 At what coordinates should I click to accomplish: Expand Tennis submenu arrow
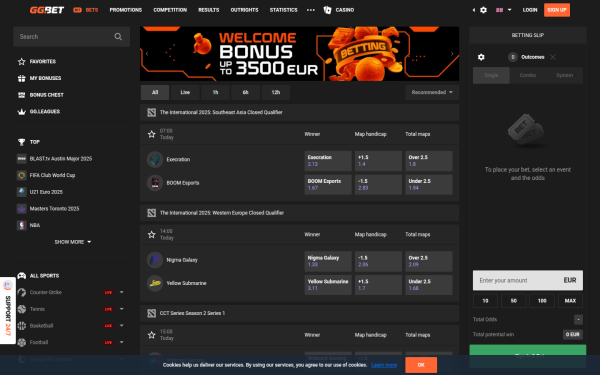tap(122, 309)
